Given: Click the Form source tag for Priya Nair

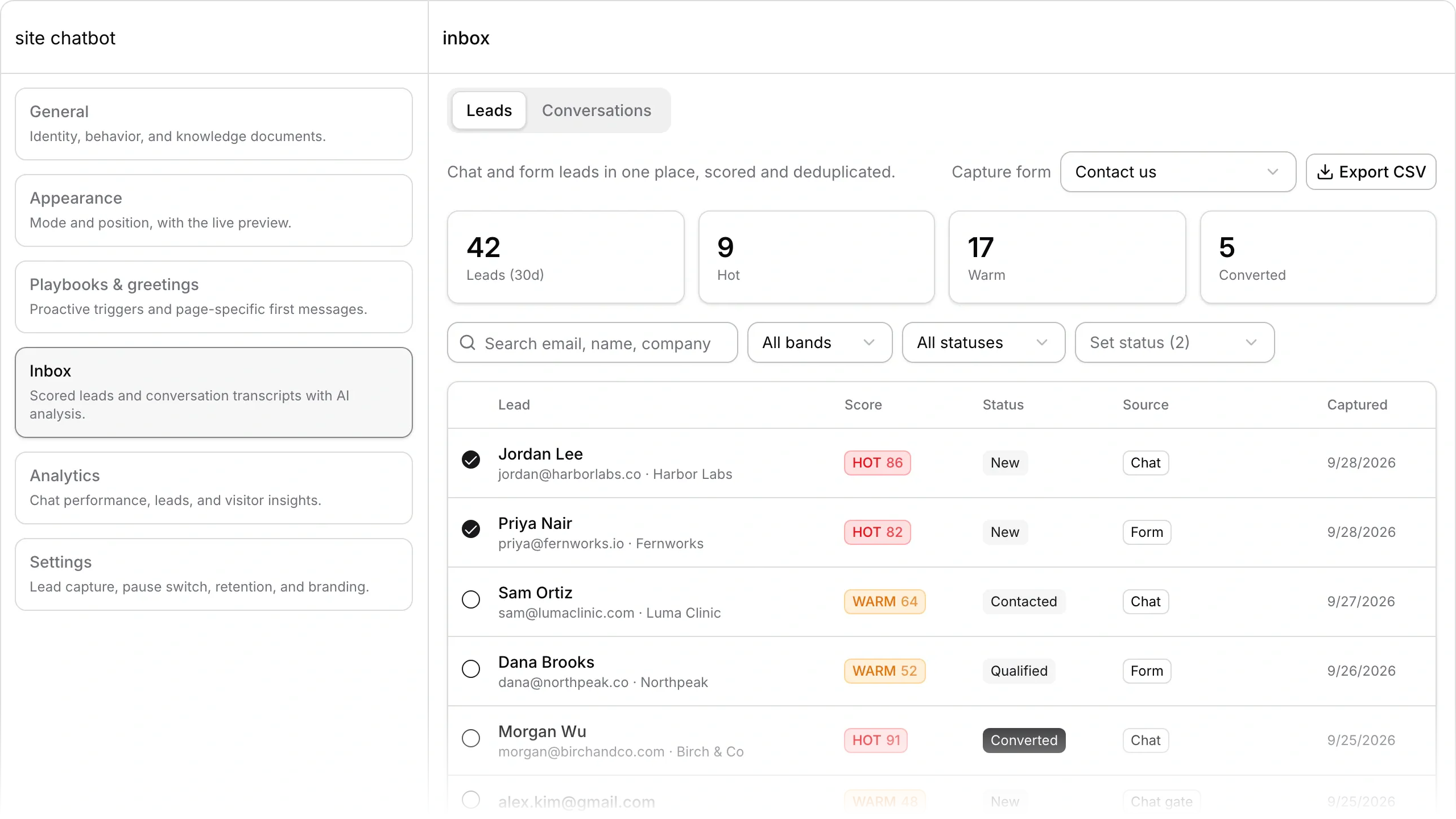Looking at the screenshot, I should pyautogui.click(x=1147, y=532).
